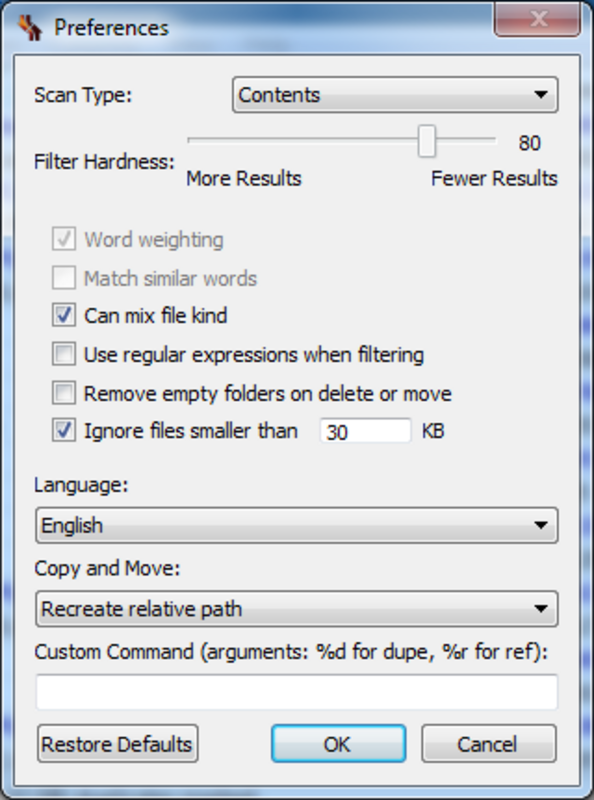Open the Language dropdown set to English

[296, 526]
